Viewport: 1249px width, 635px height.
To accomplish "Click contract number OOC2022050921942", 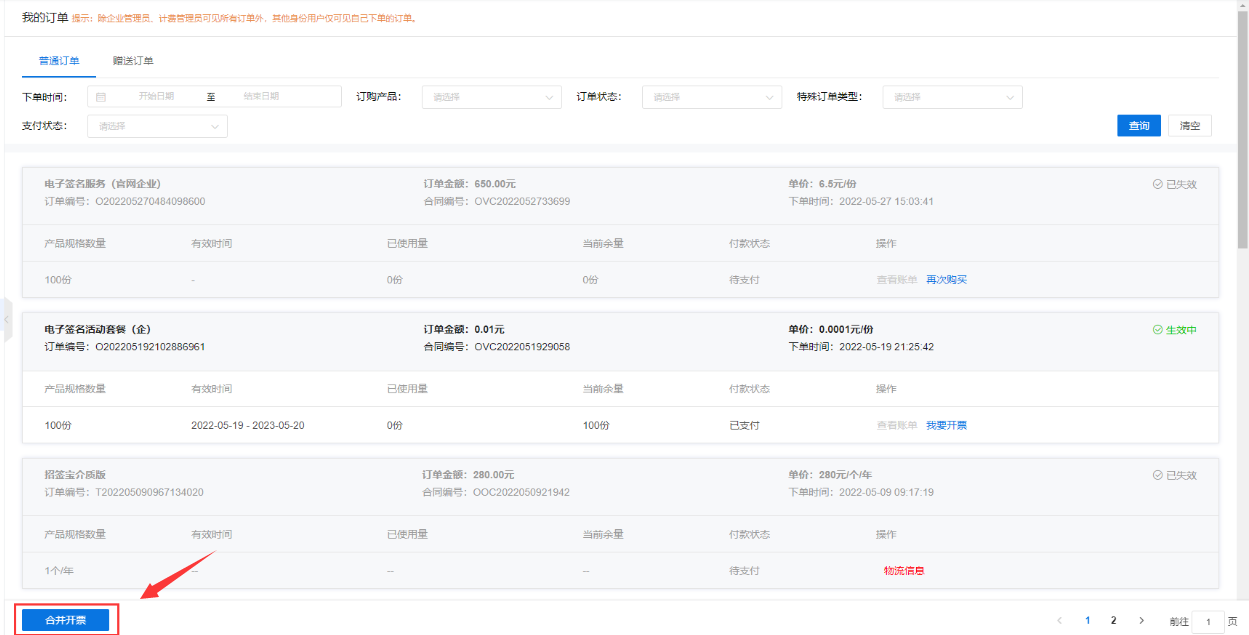I will (x=522, y=492).
